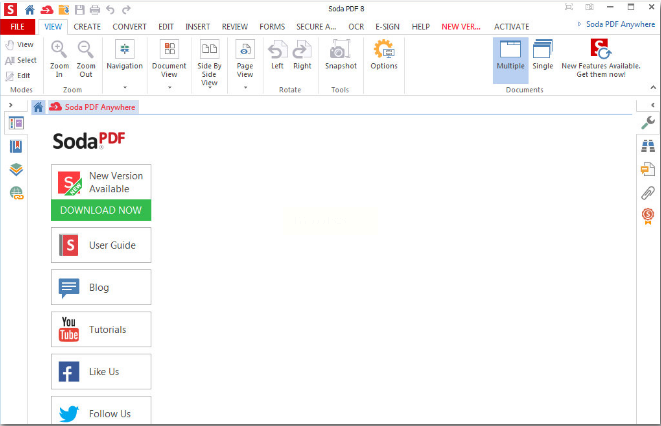Open the bookmarks panel icon
The image size is (661, 426).
point(16,147)
